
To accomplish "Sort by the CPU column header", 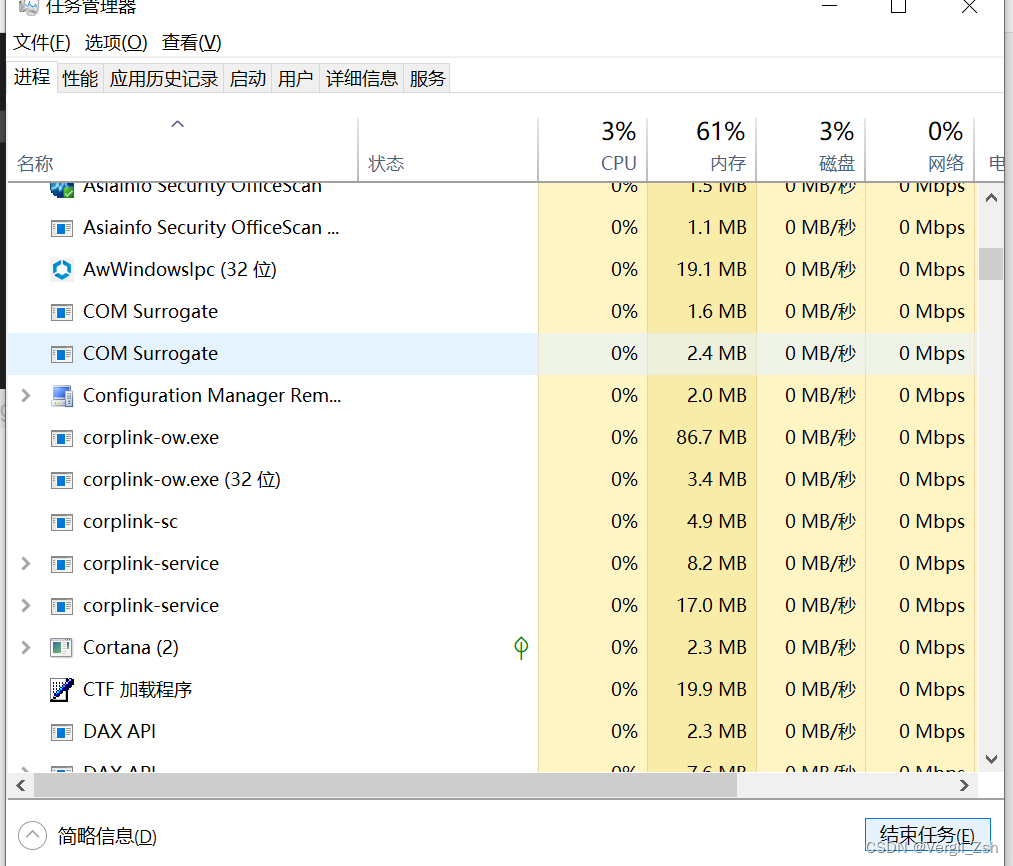I will [592, 150].
